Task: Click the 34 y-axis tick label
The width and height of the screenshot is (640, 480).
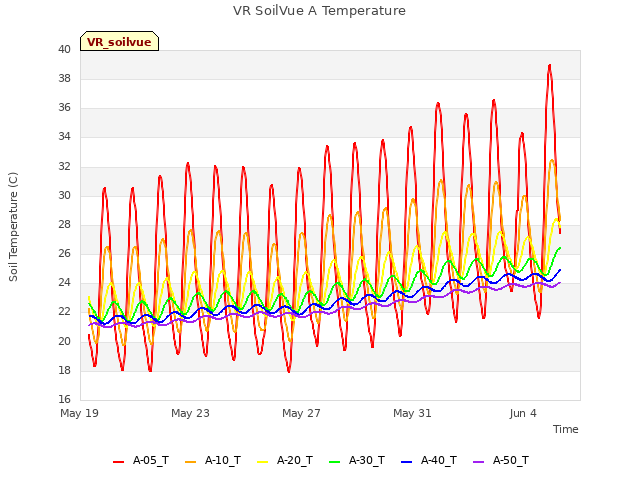Action: pyautogui.click(x=64, y=136)
